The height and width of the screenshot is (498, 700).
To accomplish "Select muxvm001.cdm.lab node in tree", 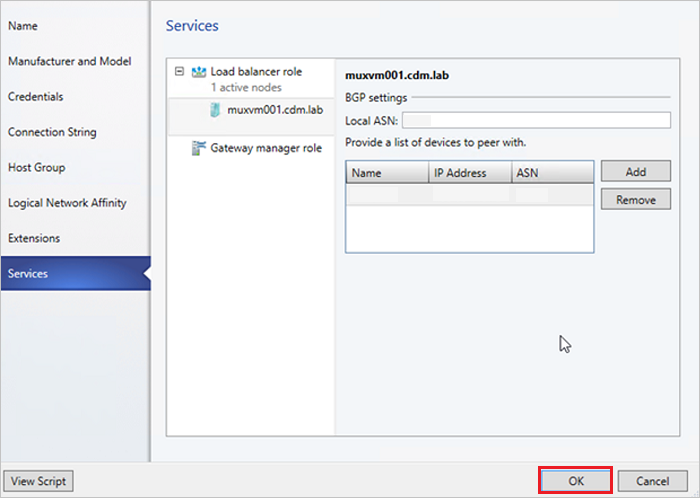I will click(x=251, y=116).
